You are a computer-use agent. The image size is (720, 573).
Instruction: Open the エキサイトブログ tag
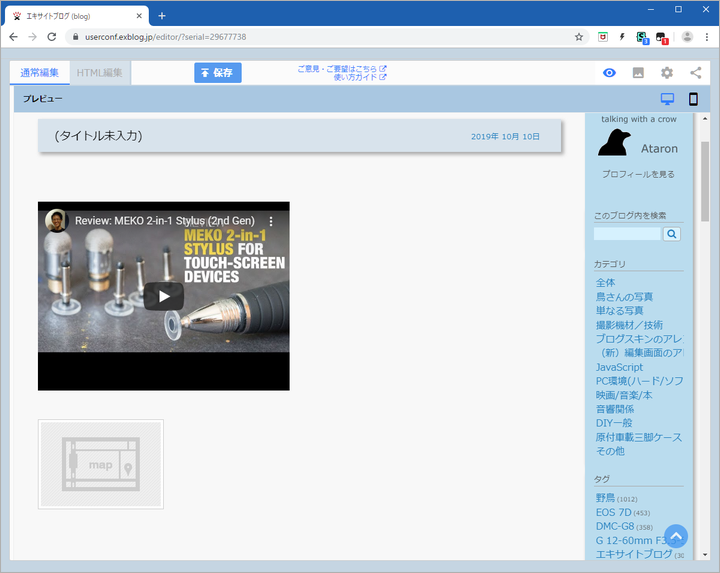pos(634,554)
